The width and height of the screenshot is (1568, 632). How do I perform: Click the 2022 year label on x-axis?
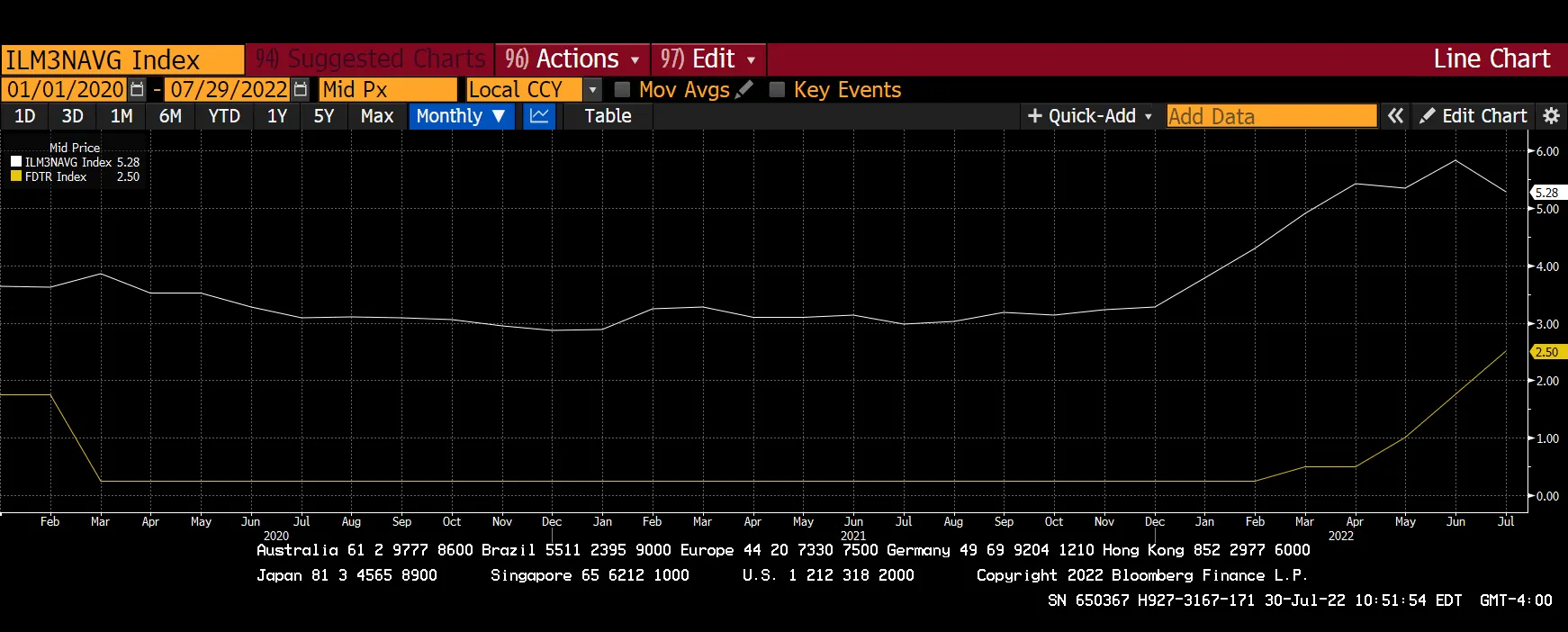(x=1340, y=536)
